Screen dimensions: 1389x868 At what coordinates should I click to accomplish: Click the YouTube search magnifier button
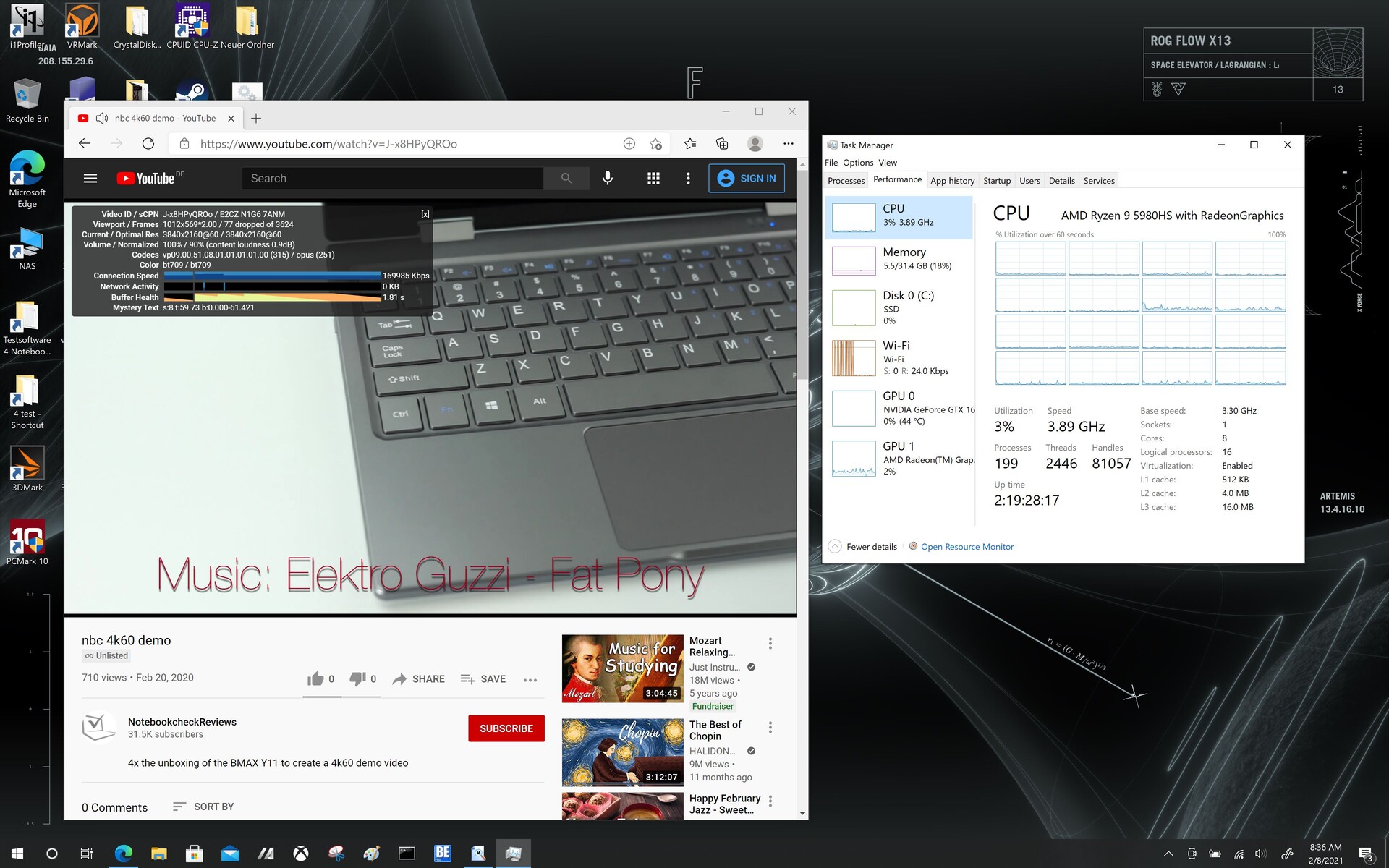[566, 178]
